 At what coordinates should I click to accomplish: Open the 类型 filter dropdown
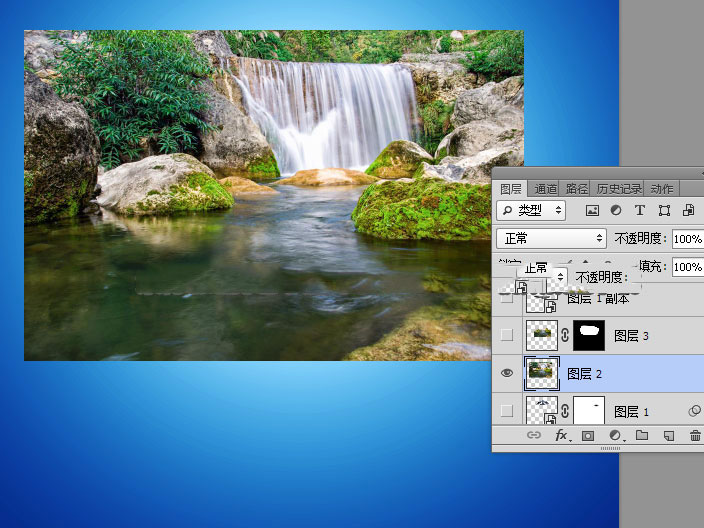pyautogui.click(x=531, y=210)
